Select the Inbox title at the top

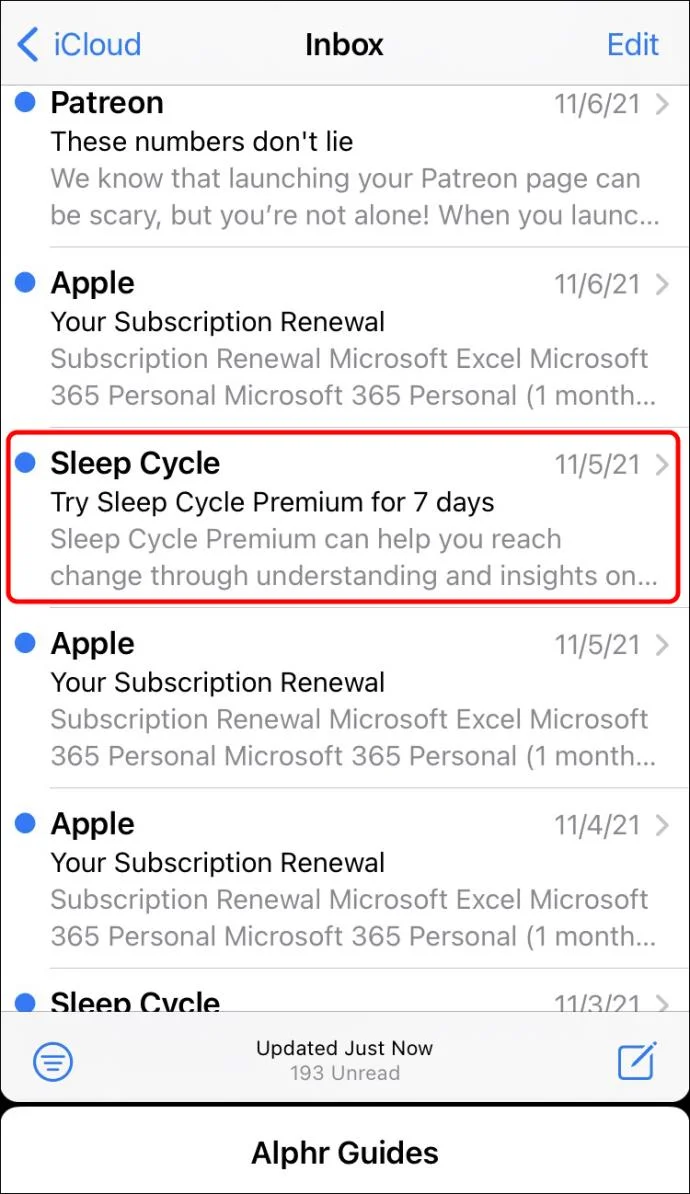click(345, 44)
